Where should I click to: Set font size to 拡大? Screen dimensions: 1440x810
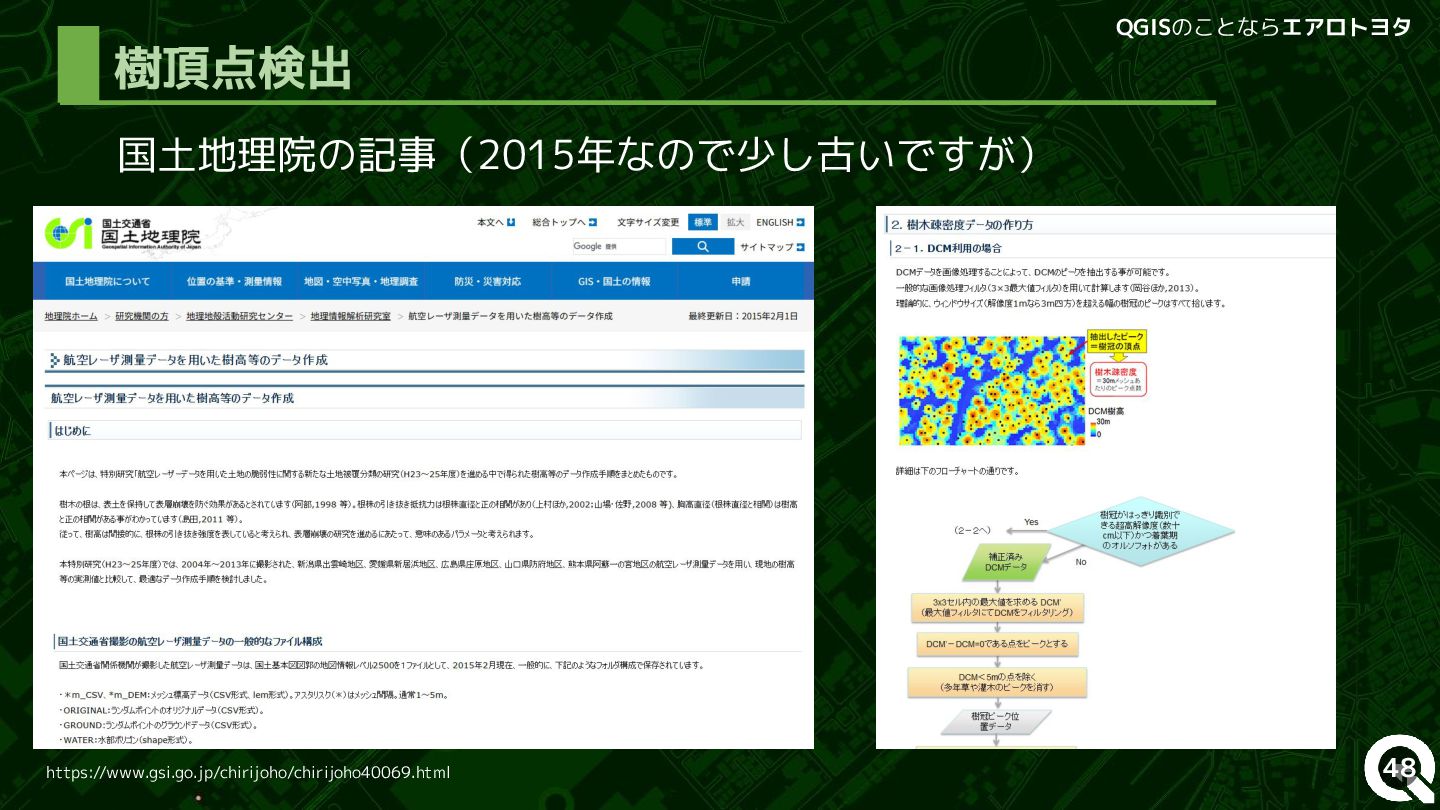pos(735,222)
